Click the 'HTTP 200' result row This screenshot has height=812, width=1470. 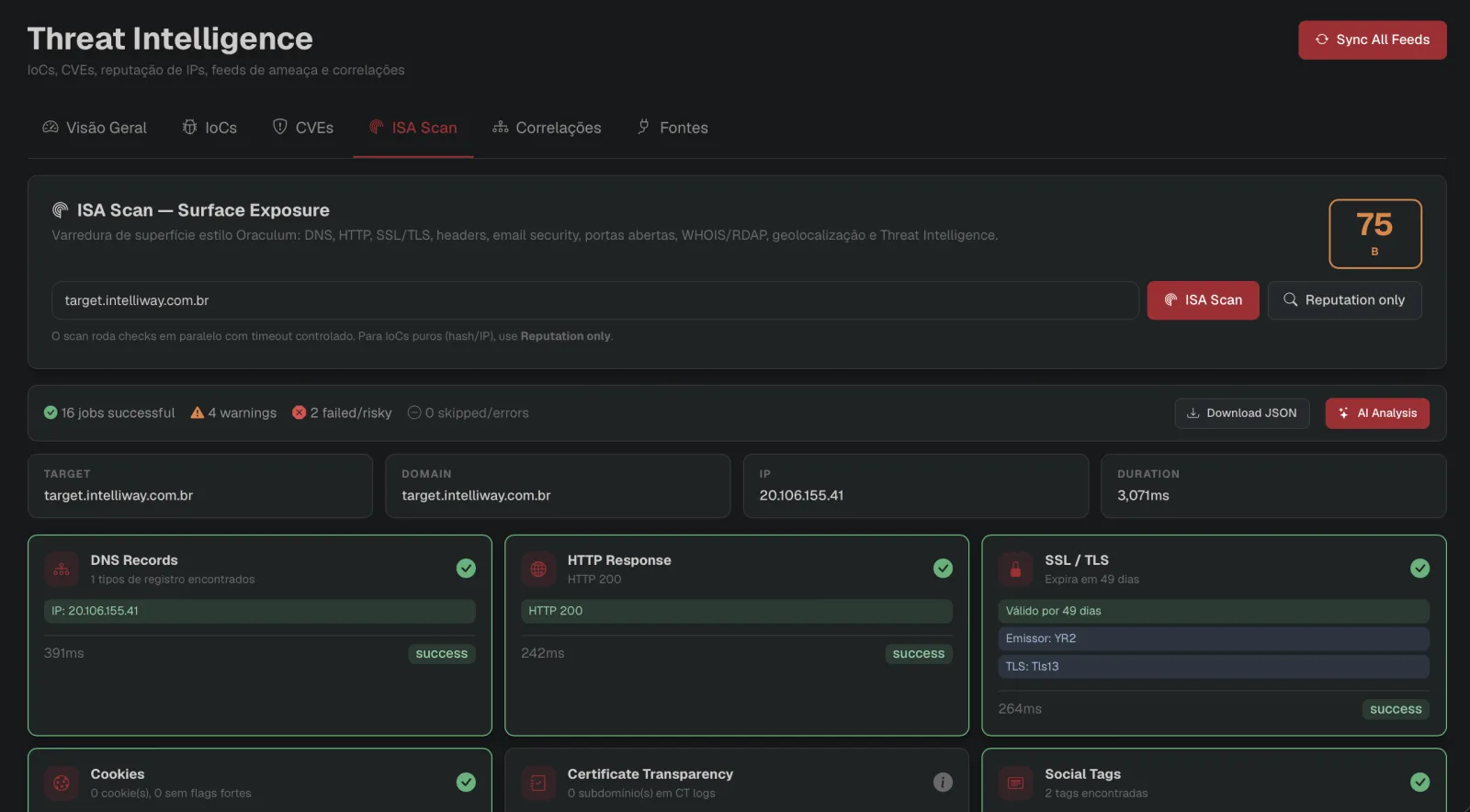[737, 611]
